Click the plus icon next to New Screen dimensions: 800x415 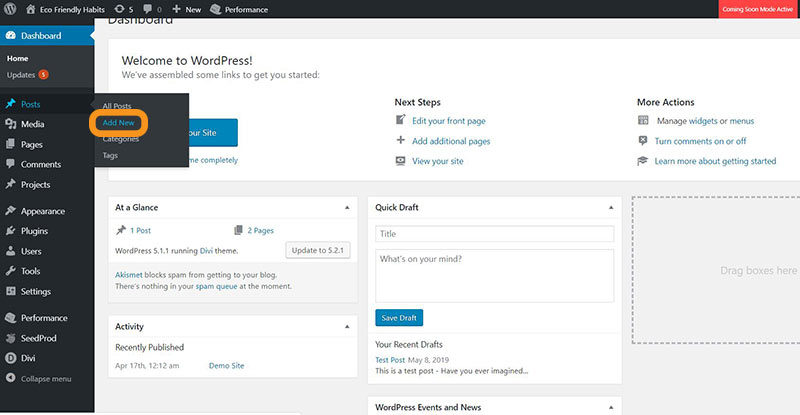177,9
